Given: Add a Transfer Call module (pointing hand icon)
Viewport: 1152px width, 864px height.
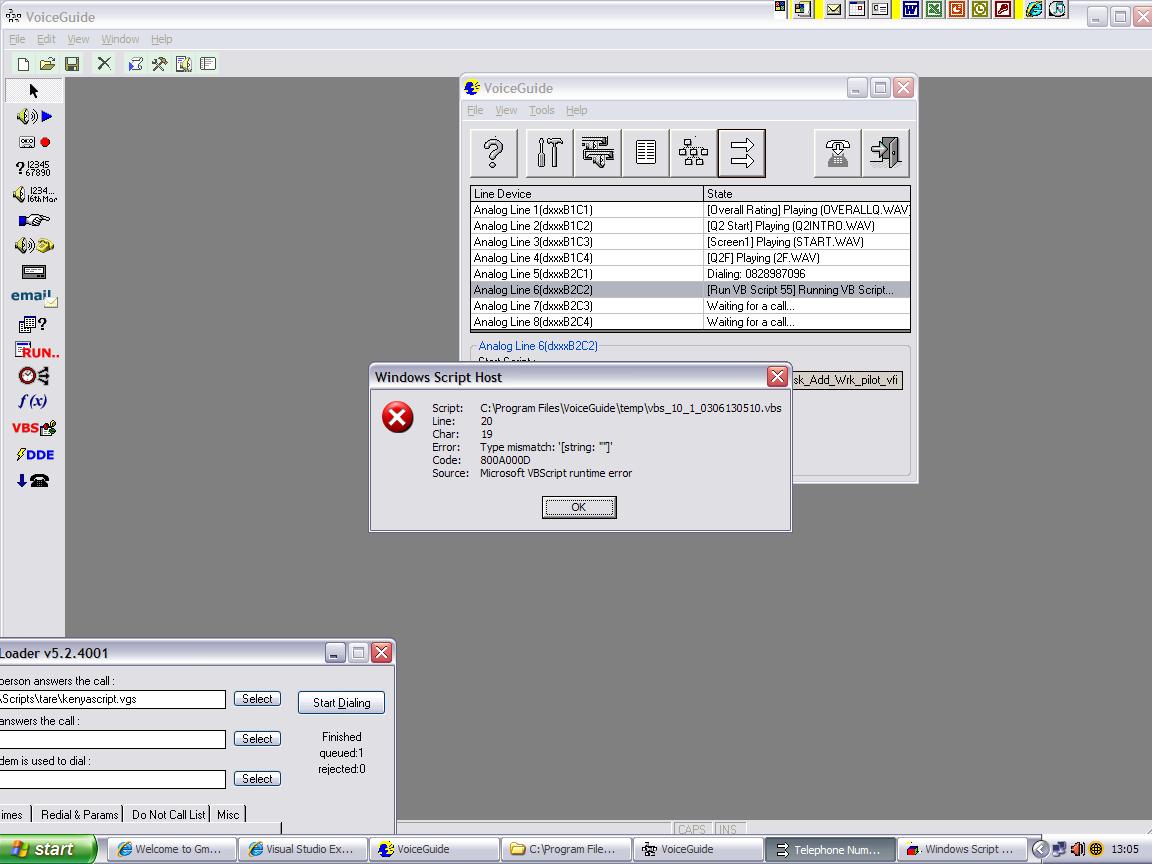Looking at the screenshot, I should (x=34, y=220).
